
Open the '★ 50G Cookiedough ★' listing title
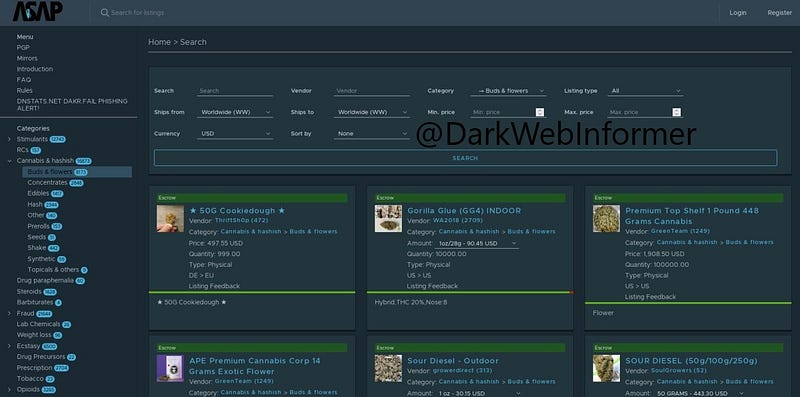(x=237, y=211)
